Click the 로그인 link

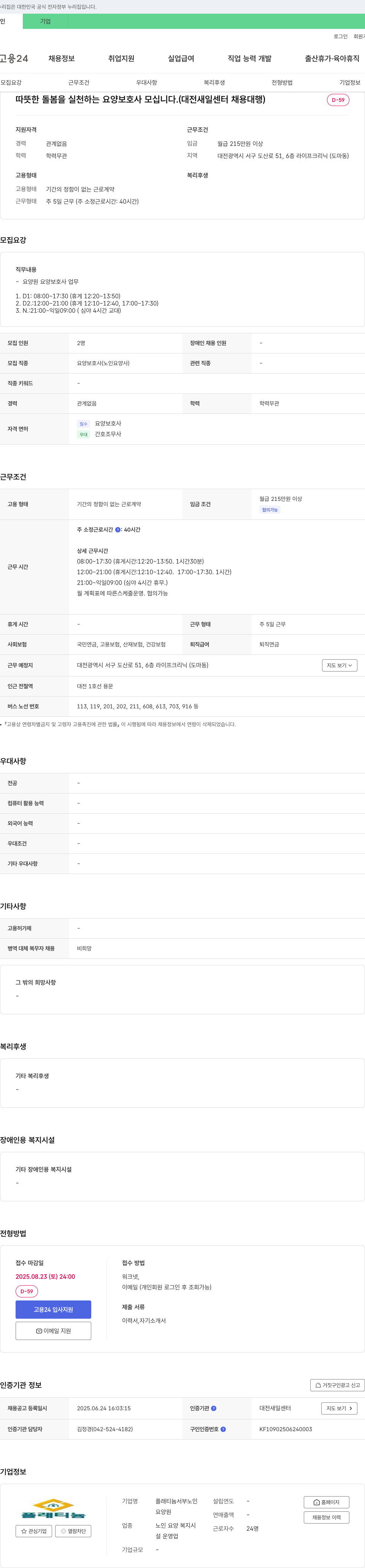pyautogui.click(x=340, y=36)
